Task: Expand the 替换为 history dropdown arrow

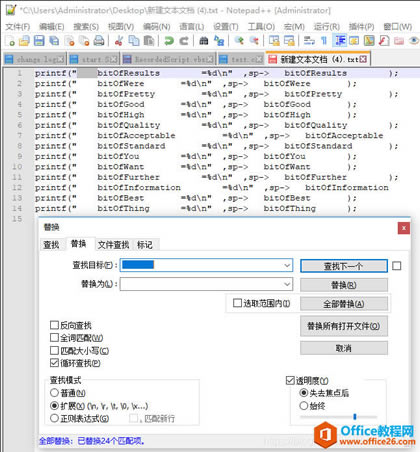Action: pyautogui.click(x=287, y=284)
